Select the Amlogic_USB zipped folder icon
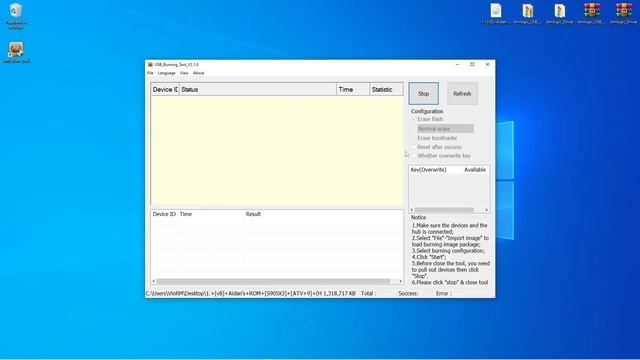The image size is (640, 360). [x=527, y=11]
